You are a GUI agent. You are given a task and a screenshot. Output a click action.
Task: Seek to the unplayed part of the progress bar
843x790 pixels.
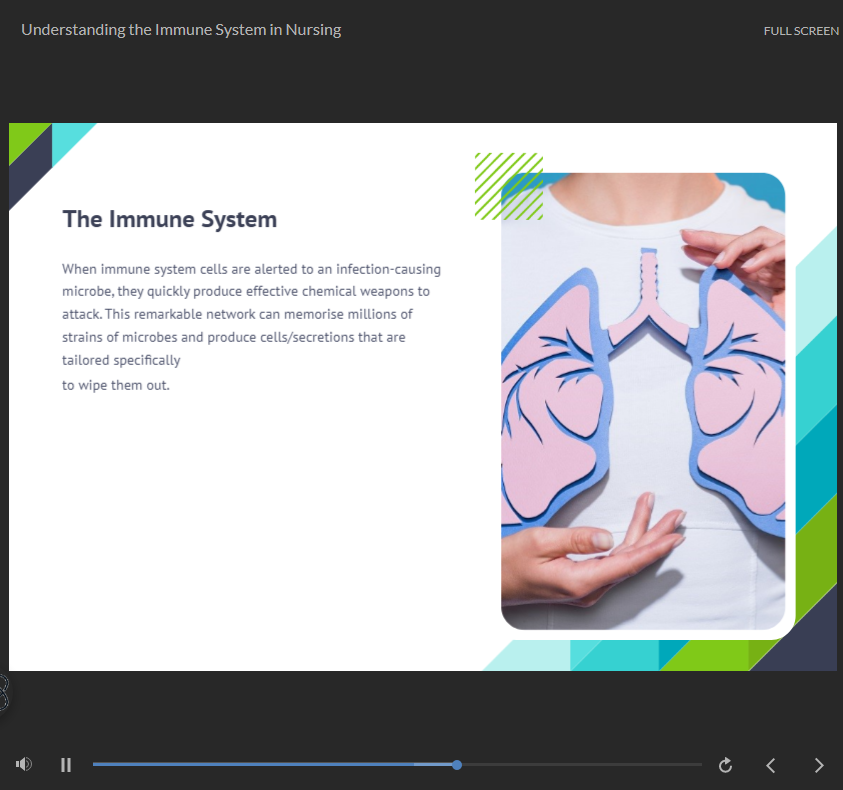(x=582, y=764)
